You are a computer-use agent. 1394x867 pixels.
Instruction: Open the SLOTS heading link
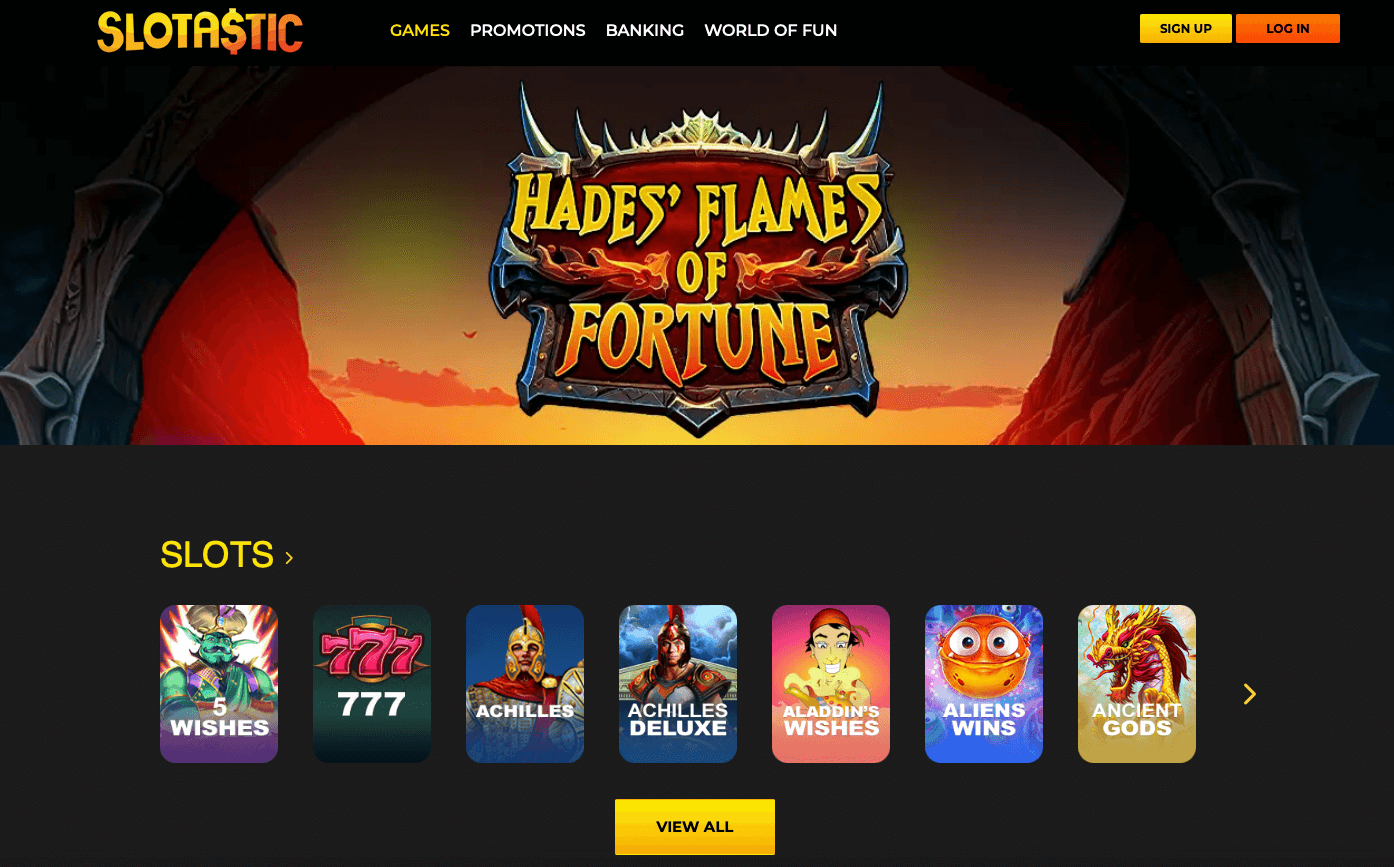pyautogui.click(x=217, y=555)
